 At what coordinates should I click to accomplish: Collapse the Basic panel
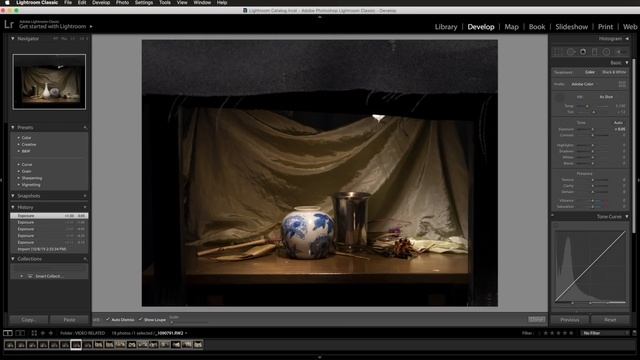627,63
